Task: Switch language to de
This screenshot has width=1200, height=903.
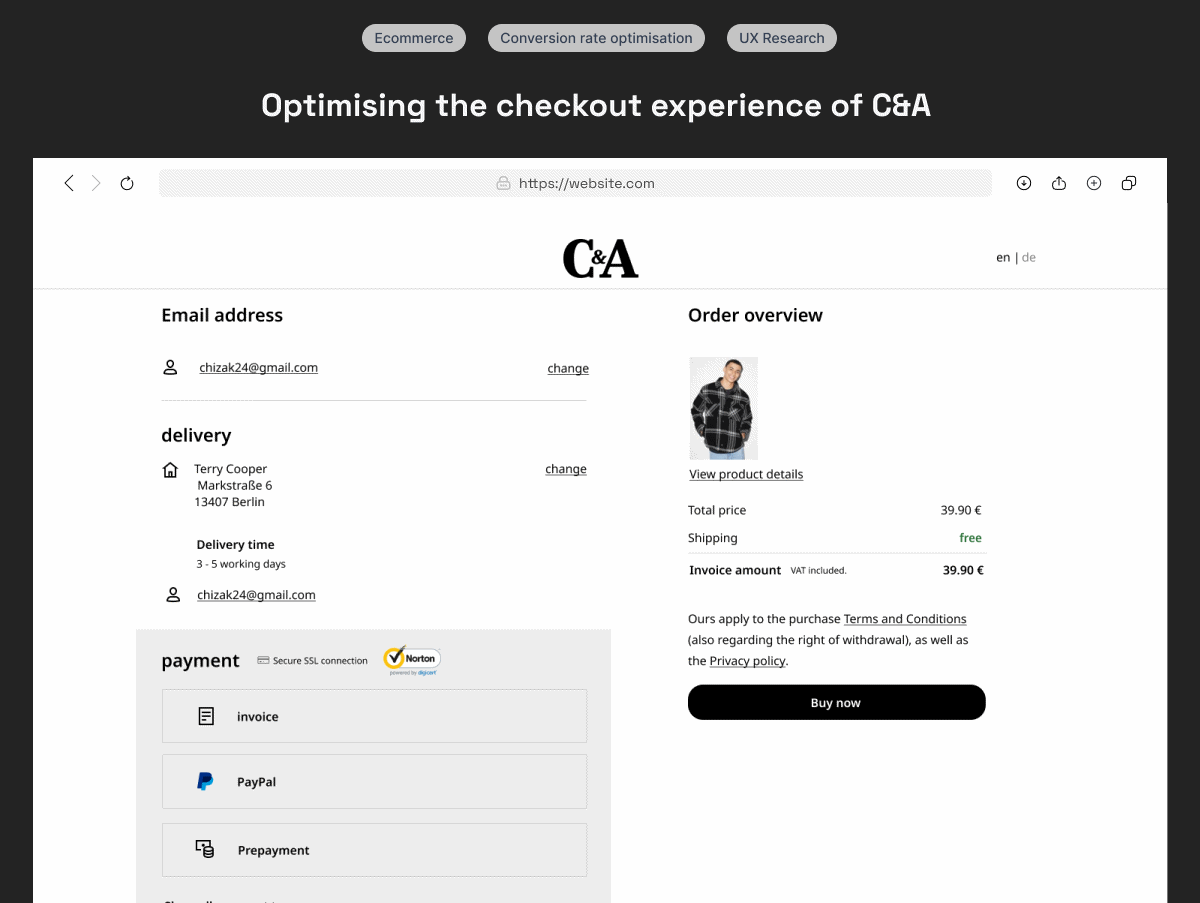Action: click(1029, 257)
